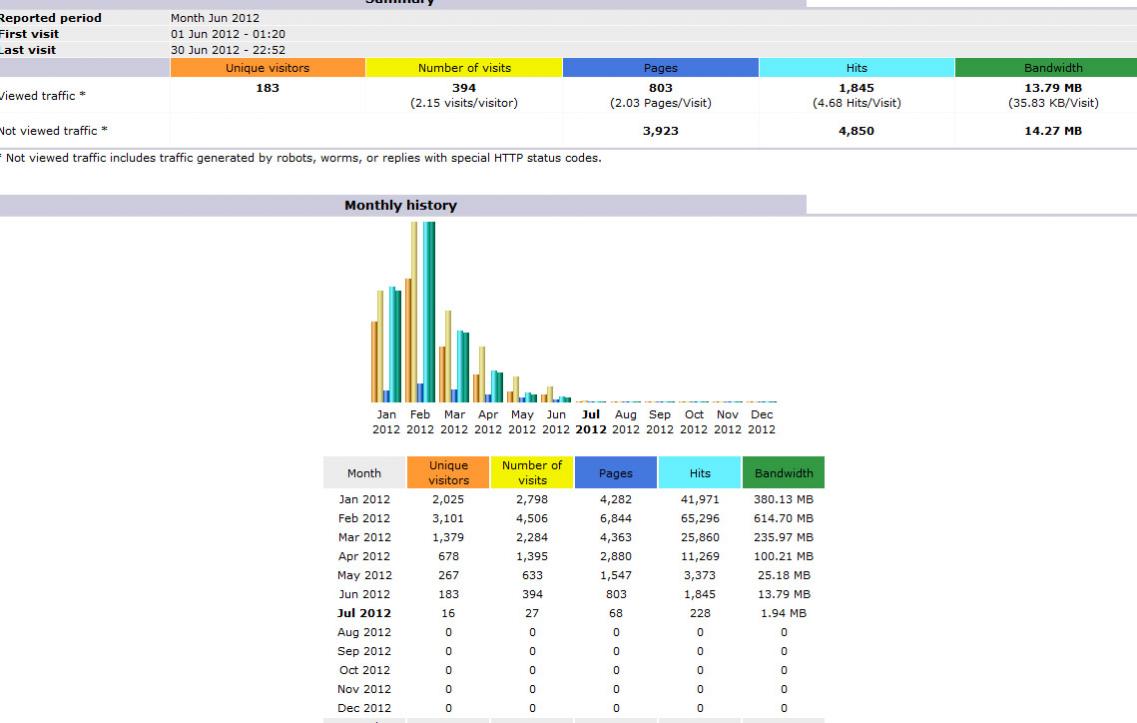
Task: Select the Jan 2012 row label in table
Action: 364,500
